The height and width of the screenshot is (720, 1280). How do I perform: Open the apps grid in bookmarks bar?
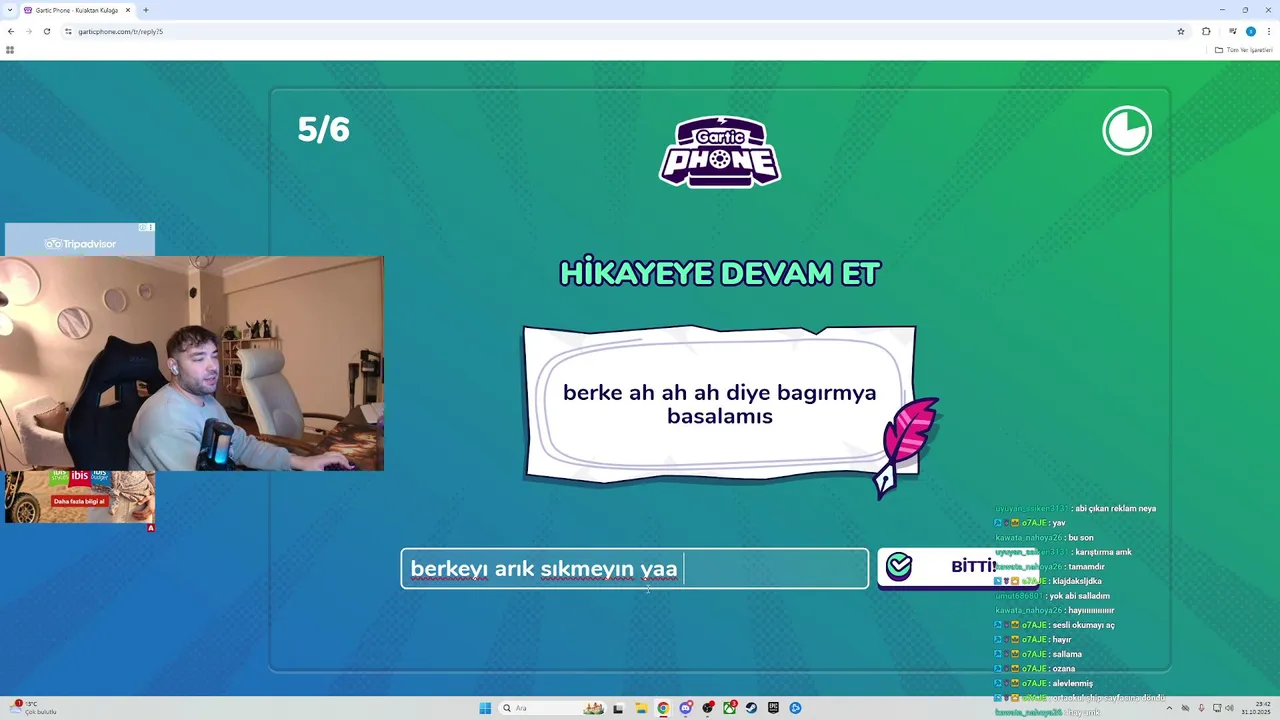[x=10, y=49]
